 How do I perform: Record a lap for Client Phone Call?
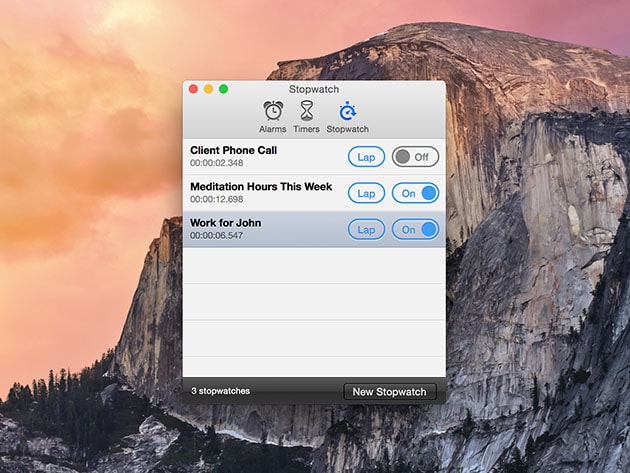click(x=366, y=157)
